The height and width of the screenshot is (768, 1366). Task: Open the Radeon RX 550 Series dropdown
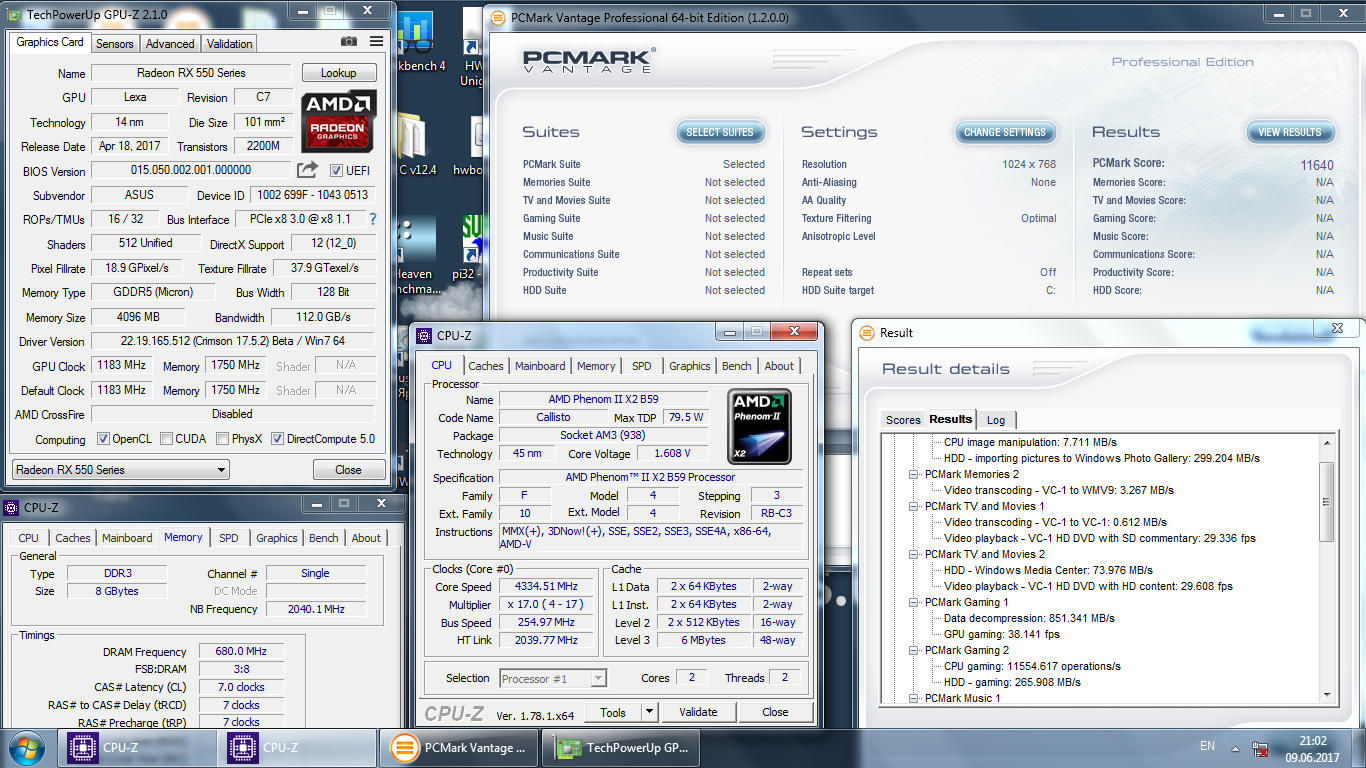click(120, 470)
